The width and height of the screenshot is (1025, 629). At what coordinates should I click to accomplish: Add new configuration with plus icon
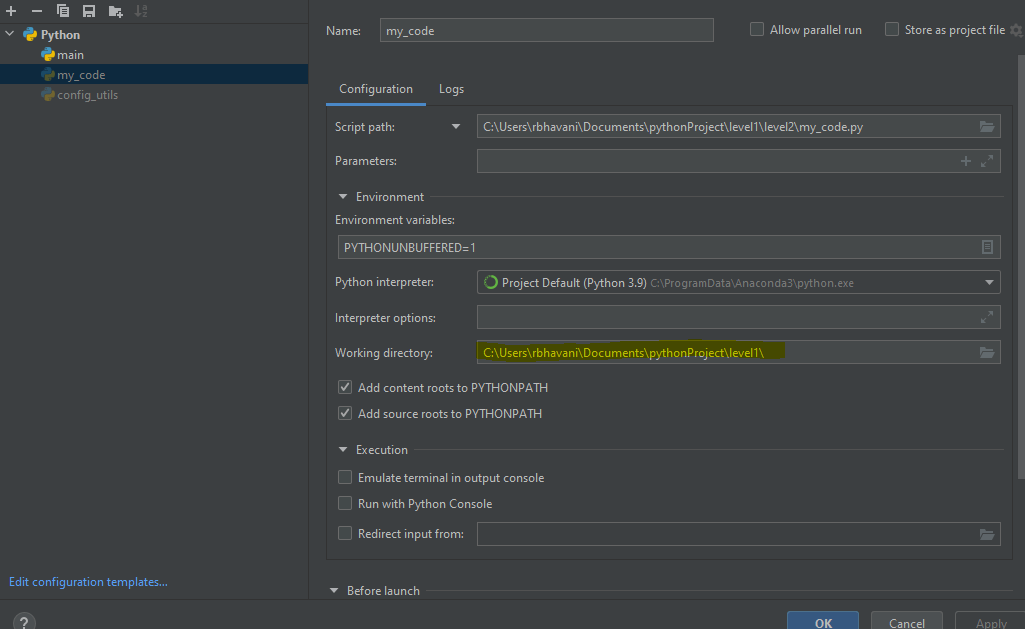point(11,11)
